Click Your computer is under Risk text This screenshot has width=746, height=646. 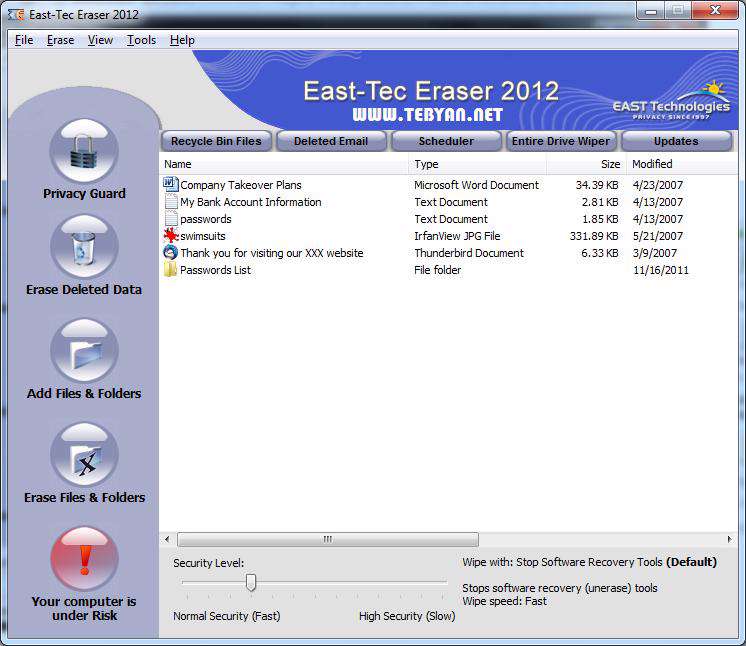(x=84, y=608)
